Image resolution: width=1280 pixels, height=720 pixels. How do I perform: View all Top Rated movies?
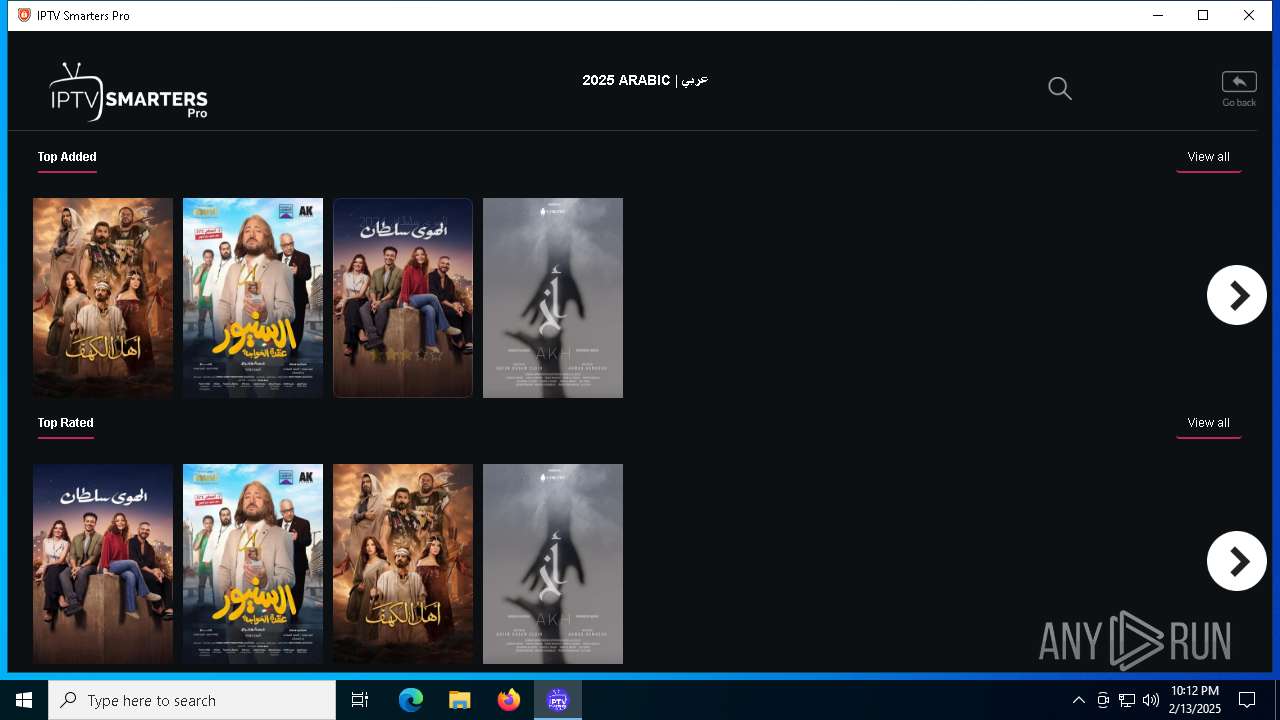1208,423
